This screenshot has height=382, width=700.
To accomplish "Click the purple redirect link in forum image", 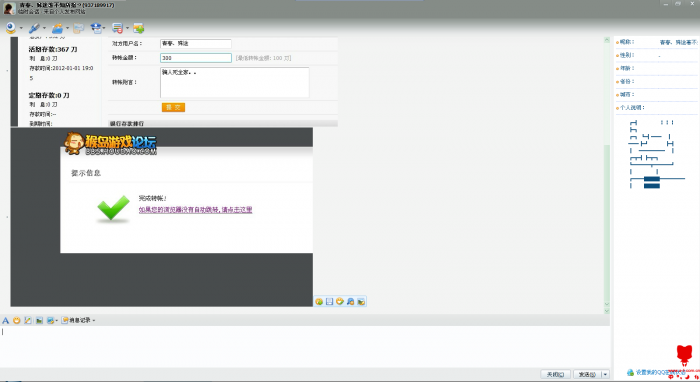I will (x=195, y=210).
